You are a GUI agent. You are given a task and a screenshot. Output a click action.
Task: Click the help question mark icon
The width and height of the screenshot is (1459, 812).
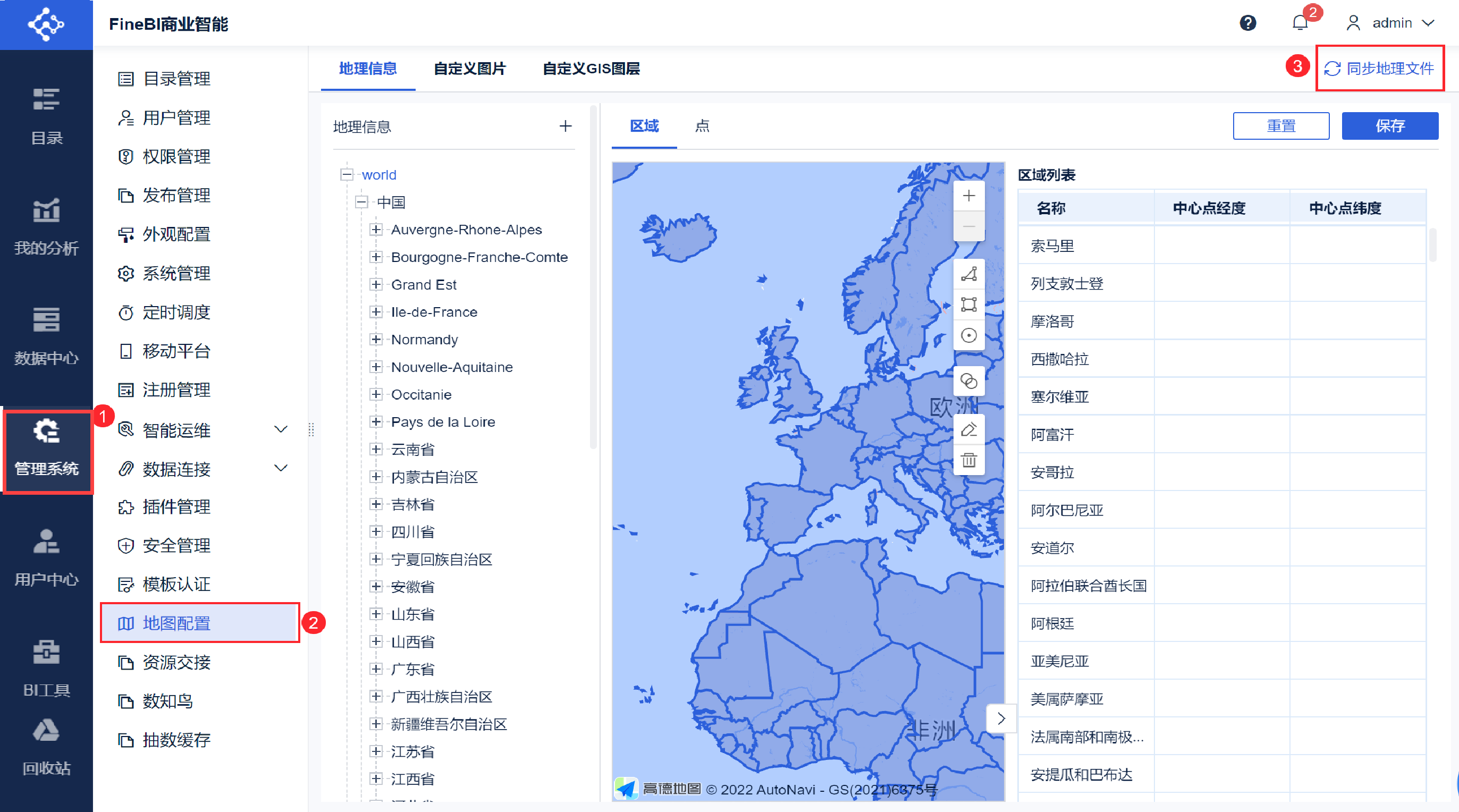pos(1248,23)
